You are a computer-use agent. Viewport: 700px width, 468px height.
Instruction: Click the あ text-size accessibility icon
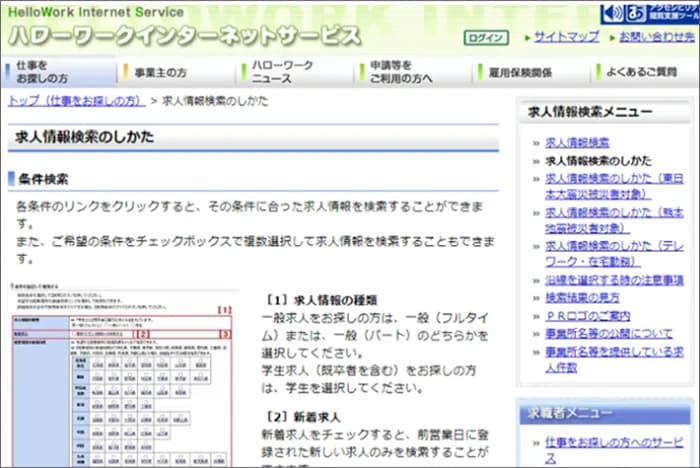pos(635,13)
